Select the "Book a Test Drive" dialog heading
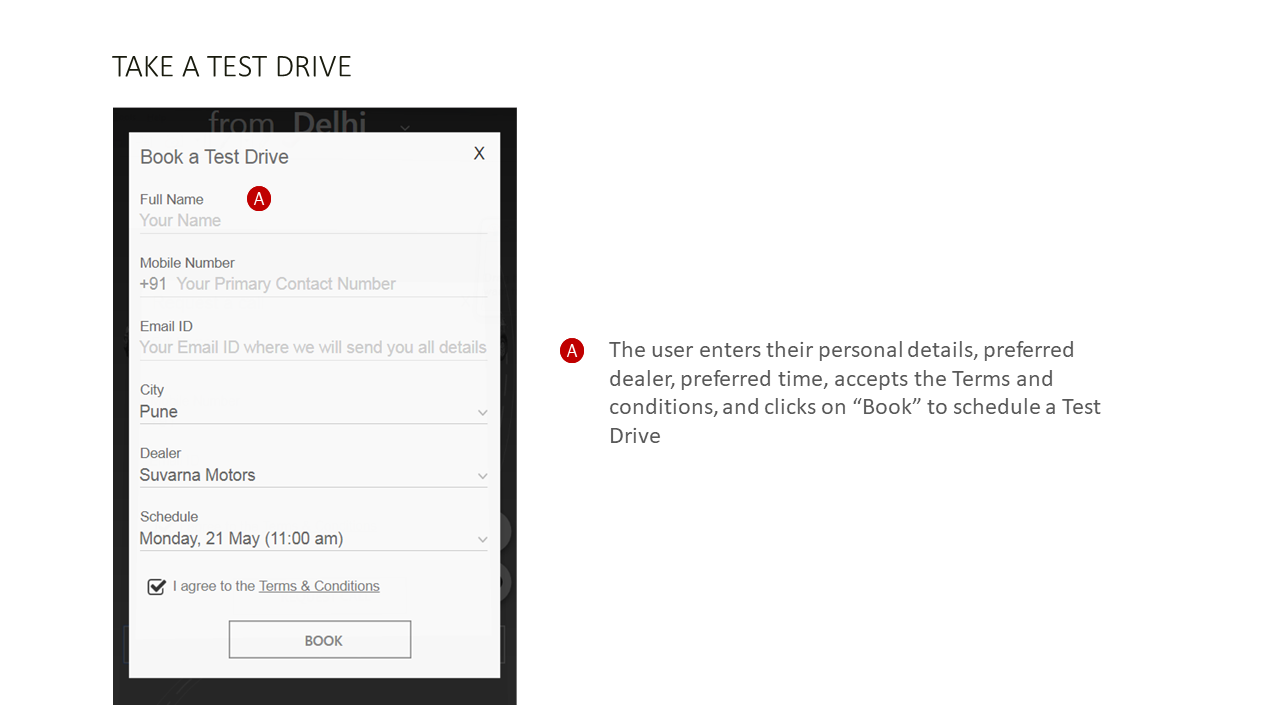The image size is (1280, 720). click(214, 157)
